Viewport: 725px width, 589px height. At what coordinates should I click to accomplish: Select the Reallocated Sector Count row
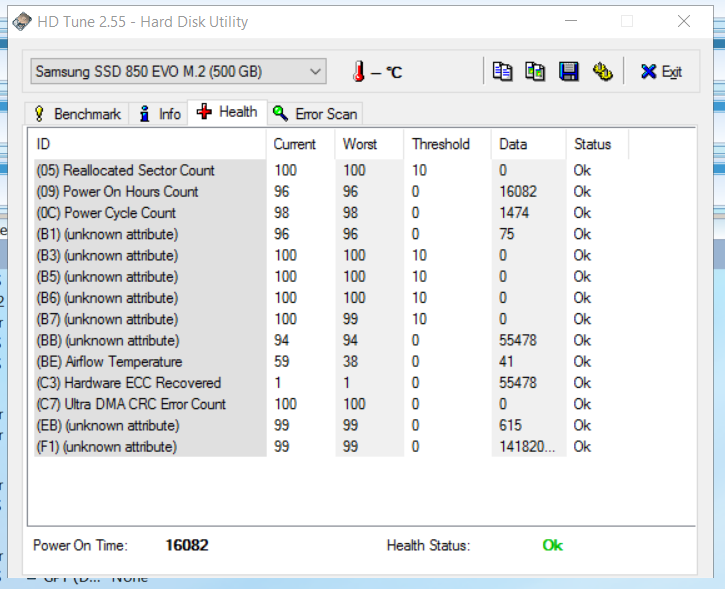click(331, 170)
